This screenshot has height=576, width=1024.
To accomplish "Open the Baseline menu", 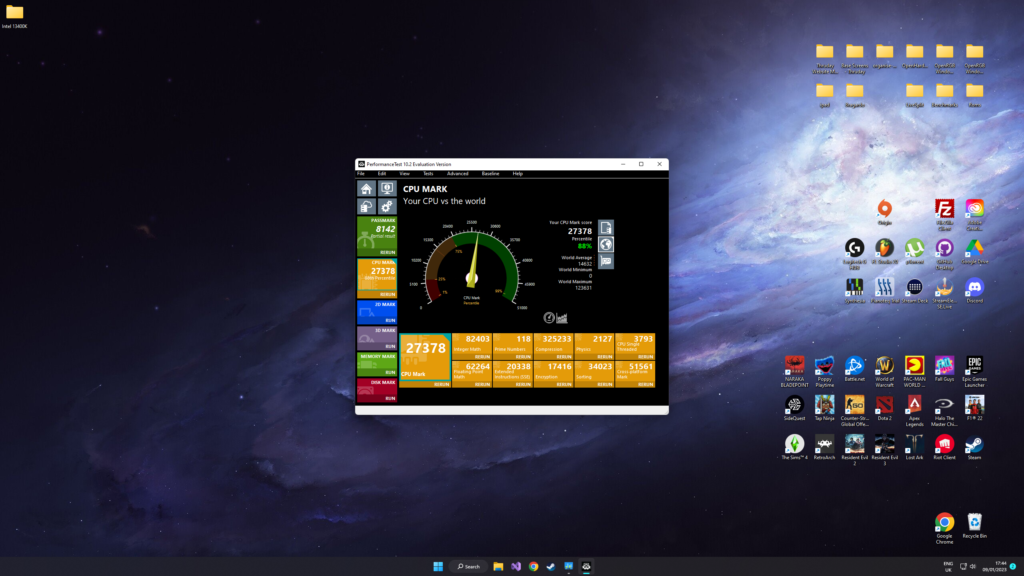I will click(490, 174).
